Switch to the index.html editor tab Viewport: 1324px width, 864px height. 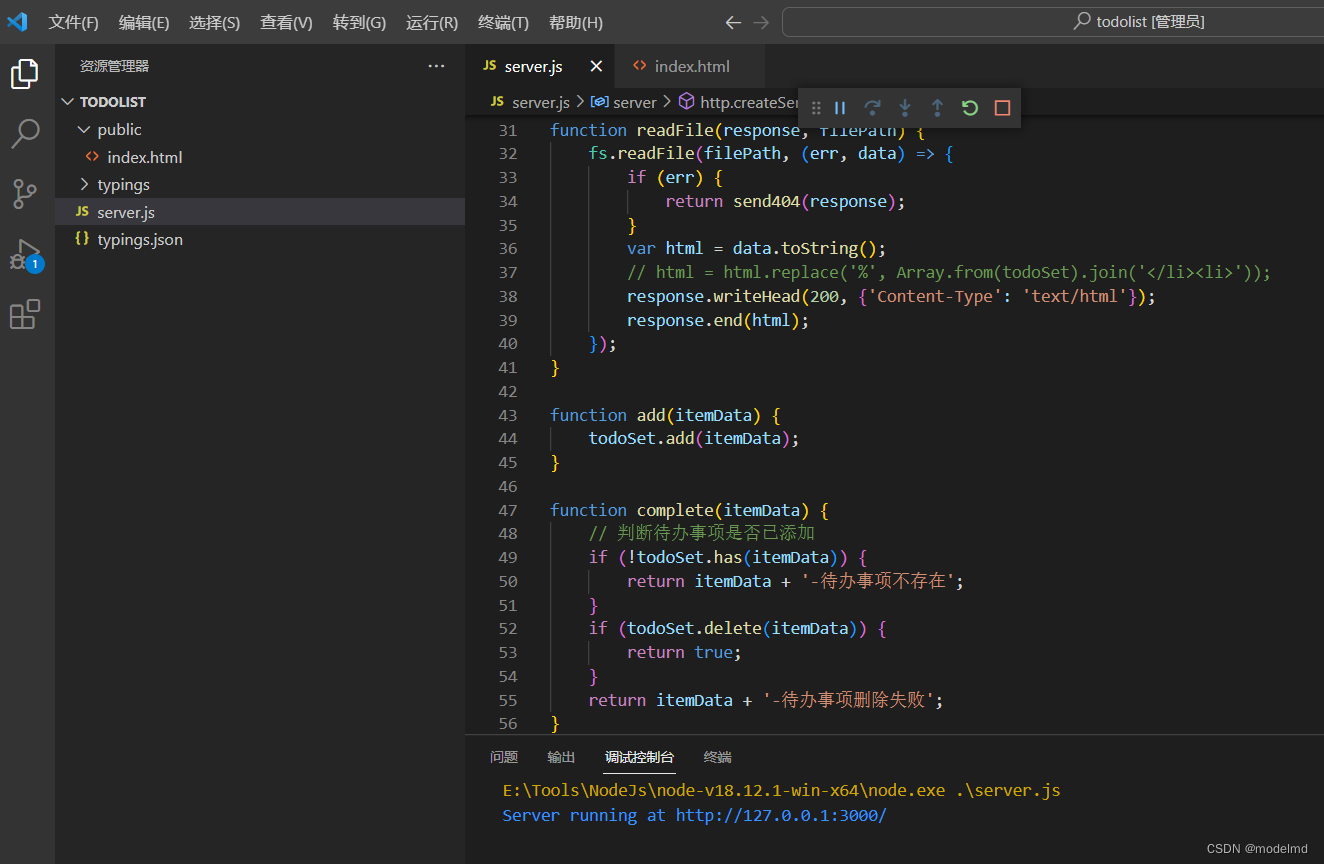tap(690, 66)
